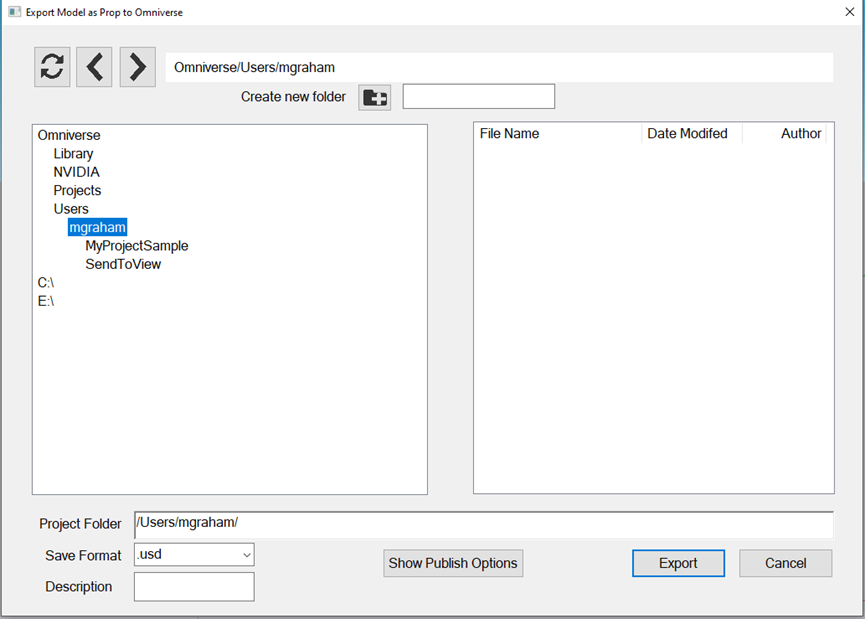Viewport: 865px width, 619px height.
Task: Refresh the folder listing
Action: pyautogui.click(x=52, y=67)
